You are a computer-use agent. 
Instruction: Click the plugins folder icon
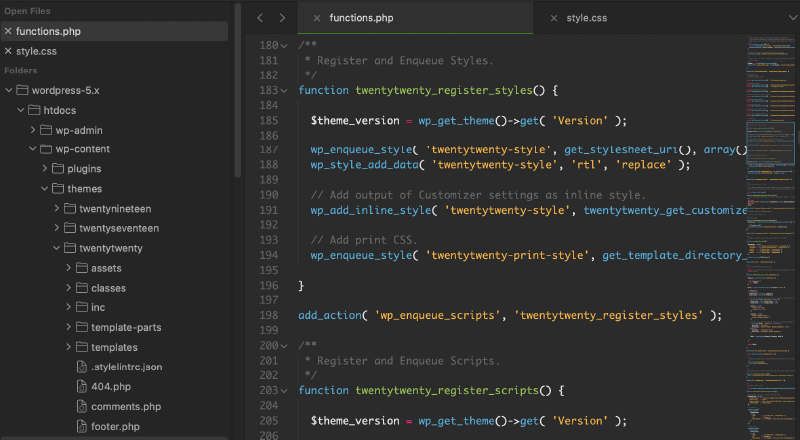(58, 168)
